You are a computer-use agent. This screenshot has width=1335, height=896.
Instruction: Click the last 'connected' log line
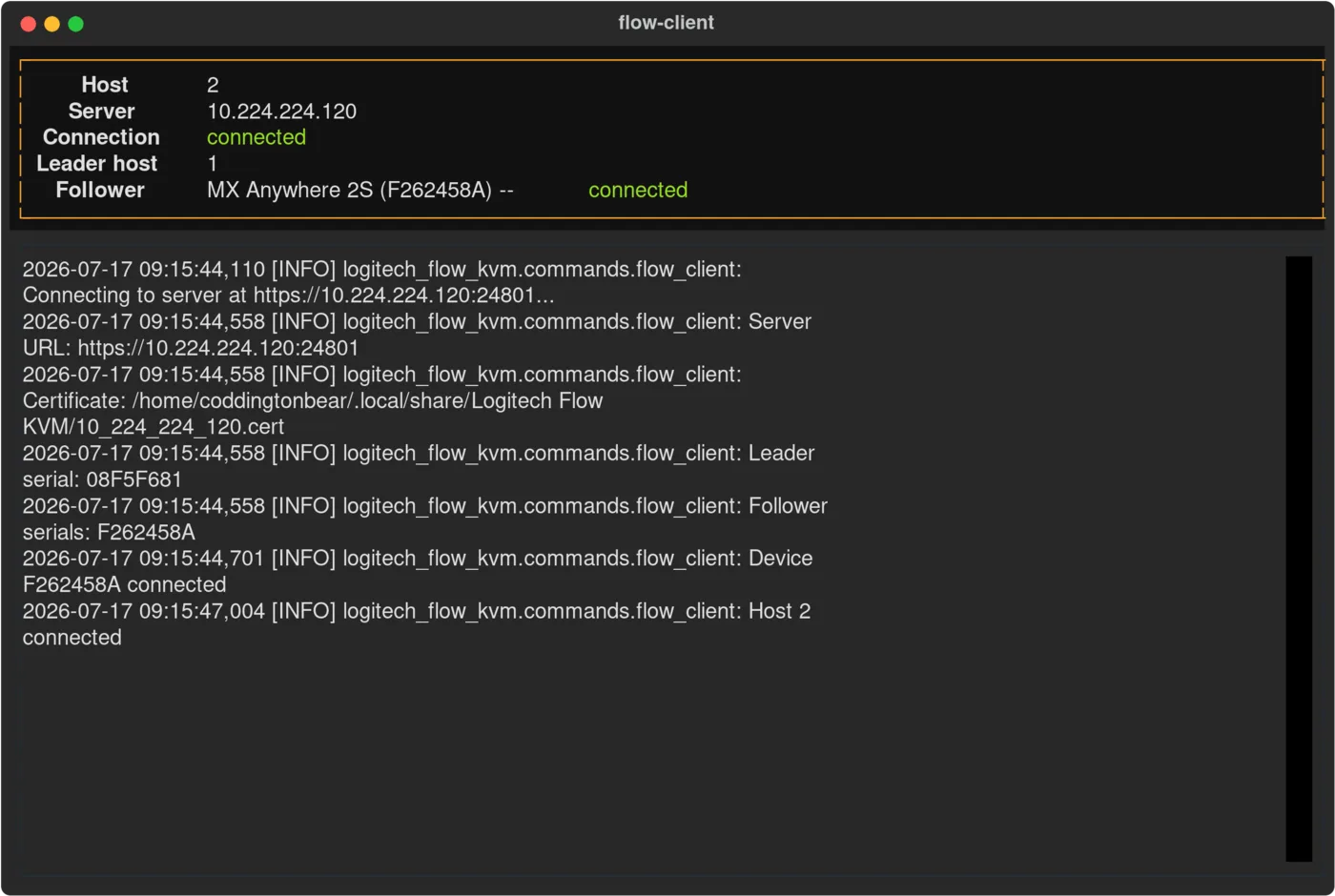(x=72, y=638)
